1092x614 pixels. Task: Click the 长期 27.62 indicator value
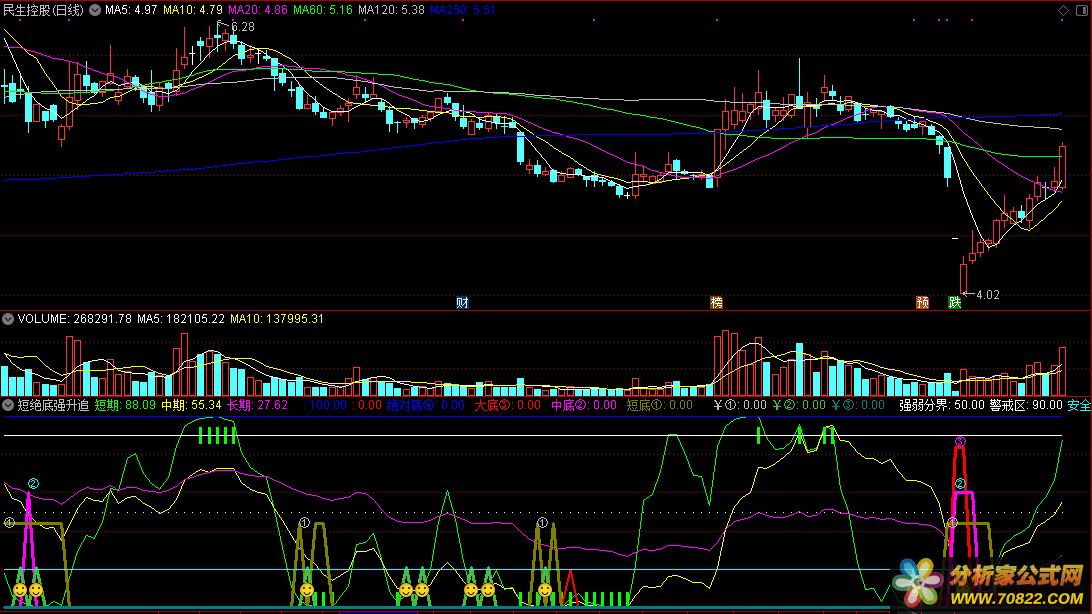(x=258, y=406)
